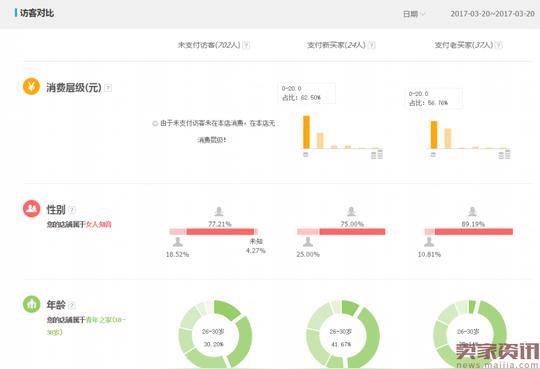Click the 支付新买家(24人) column header
540x369 pixels.
click(x=336, y=45)
